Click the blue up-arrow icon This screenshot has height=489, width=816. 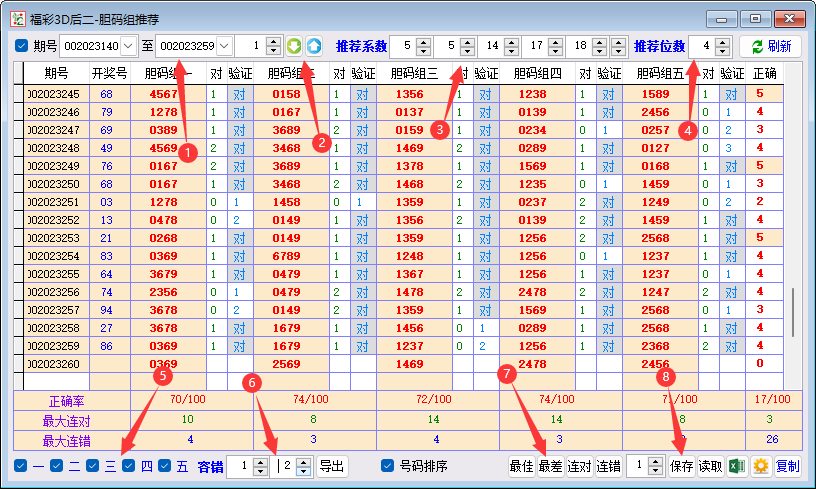[314, 46]
